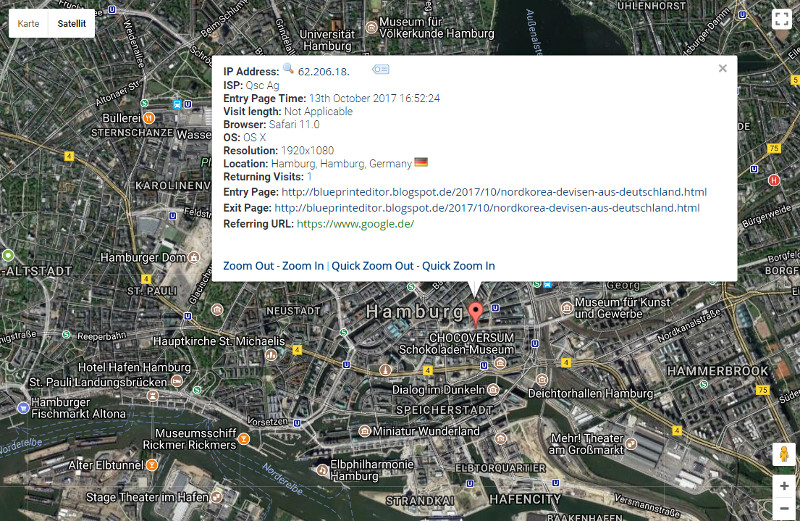The height and width of the screenshot is (521, 800).
Task: Click the red location pin marker
Action: click(x=476, y=313)
